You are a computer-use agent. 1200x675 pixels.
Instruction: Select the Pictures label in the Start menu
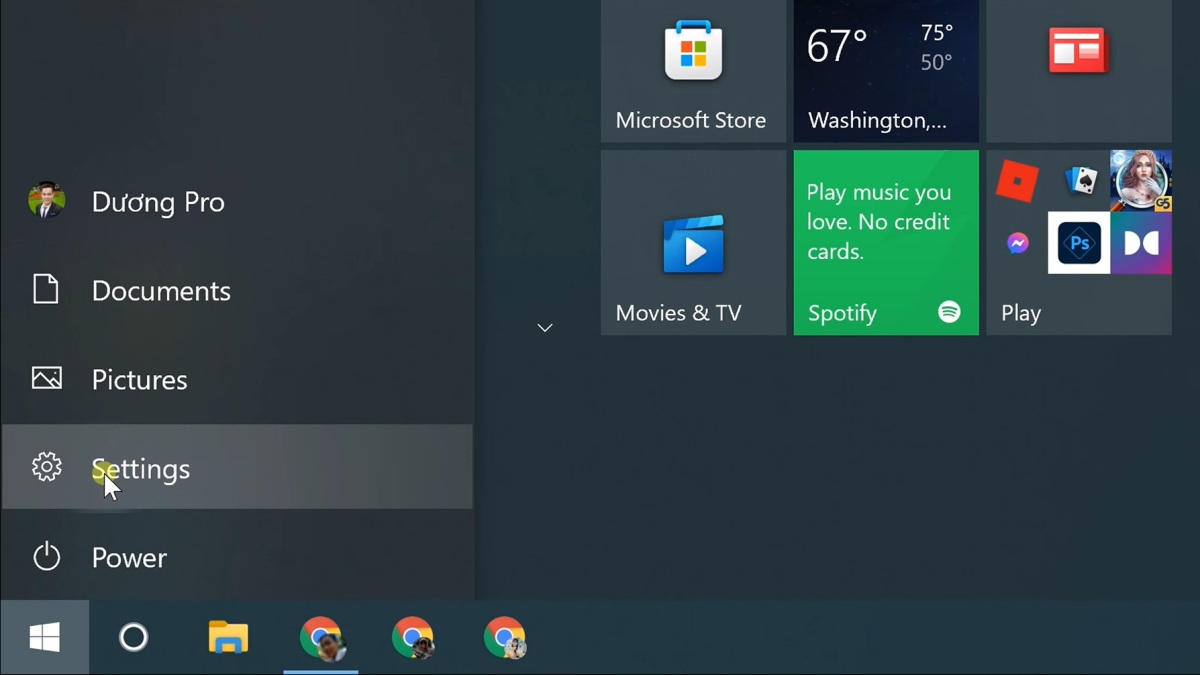[139, 380]
